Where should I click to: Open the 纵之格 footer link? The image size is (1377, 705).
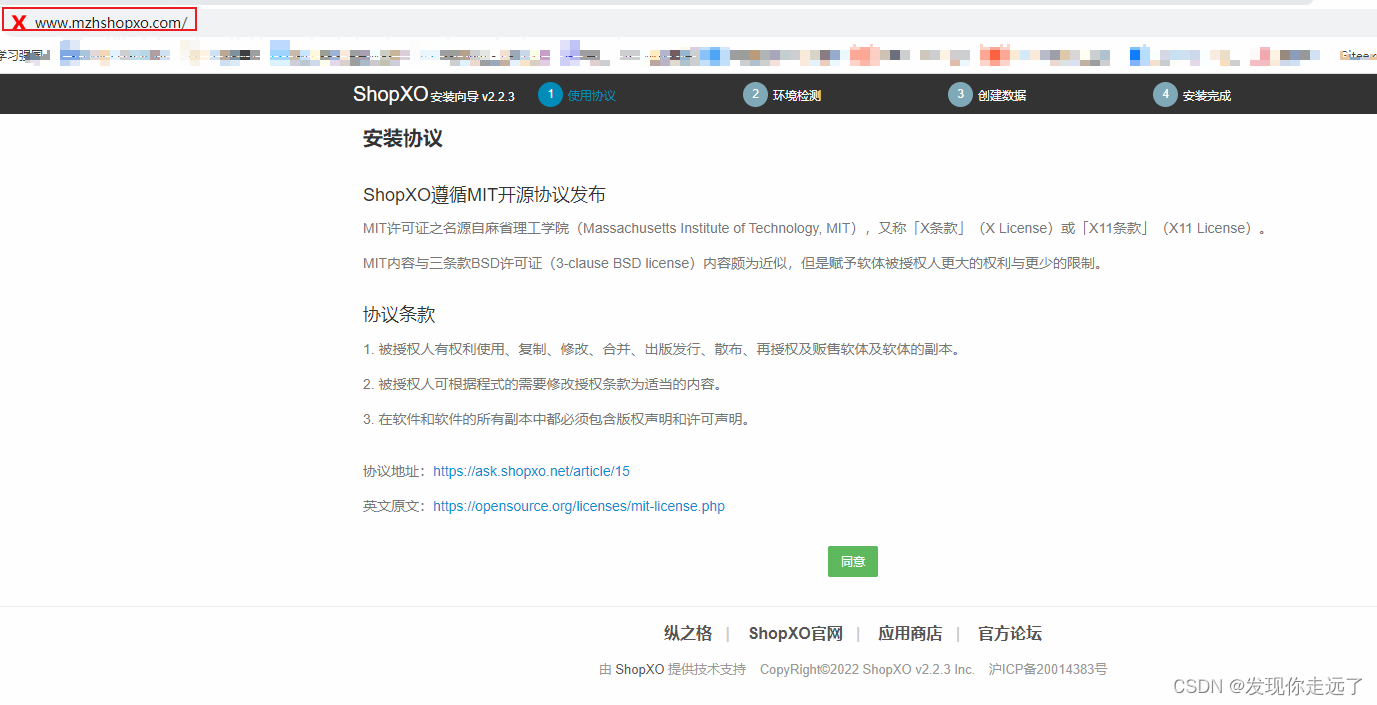coord(688,633)
